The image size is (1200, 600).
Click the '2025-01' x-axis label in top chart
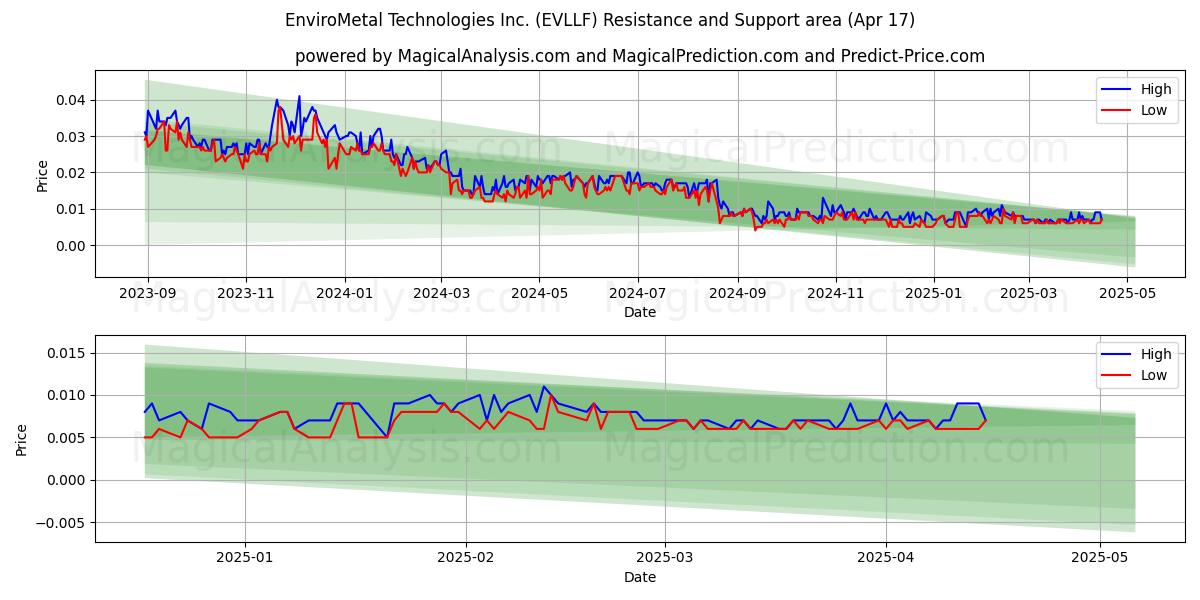click(933, 294)
